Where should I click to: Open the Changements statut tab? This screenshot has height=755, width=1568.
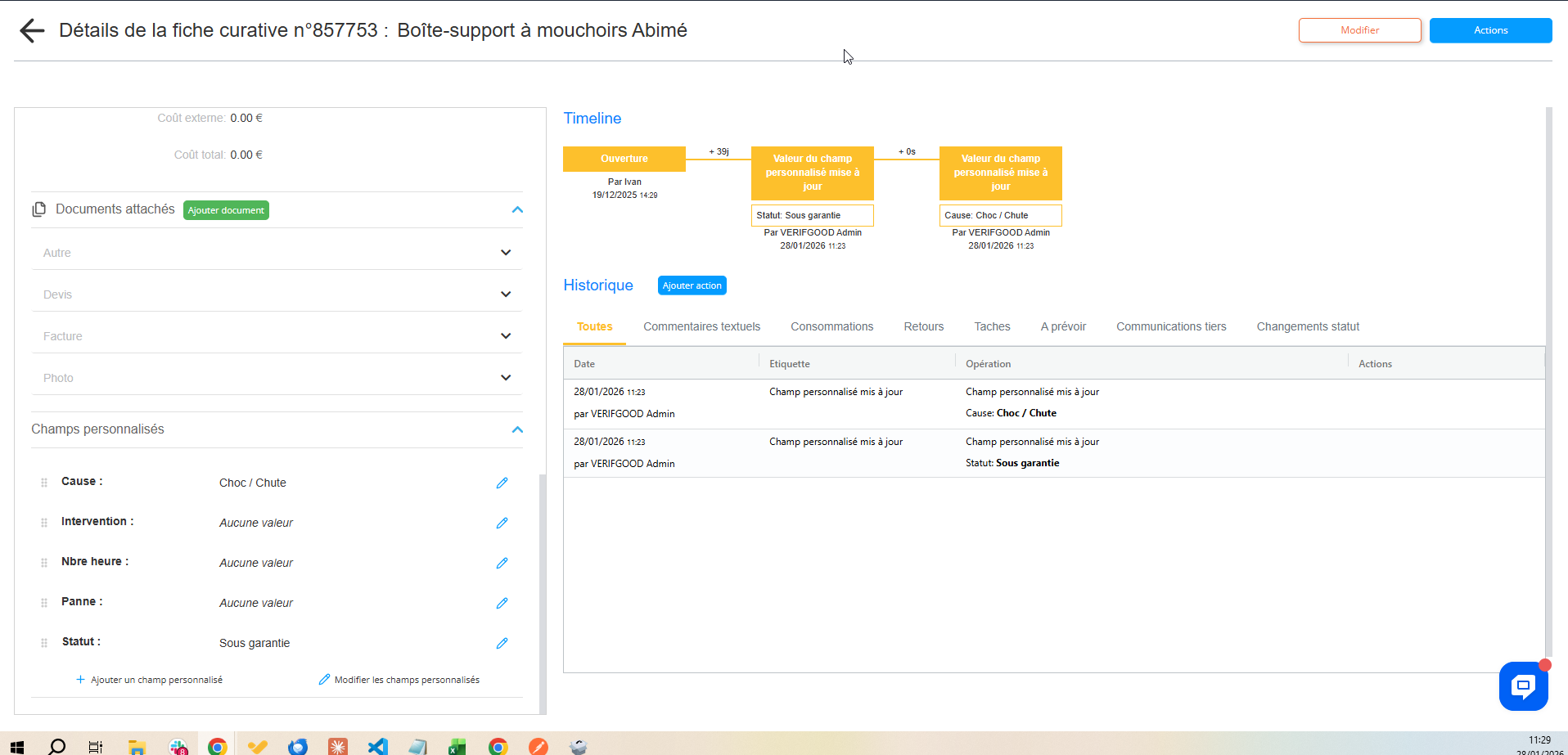pyautogui.click(x=1307, y=326)
